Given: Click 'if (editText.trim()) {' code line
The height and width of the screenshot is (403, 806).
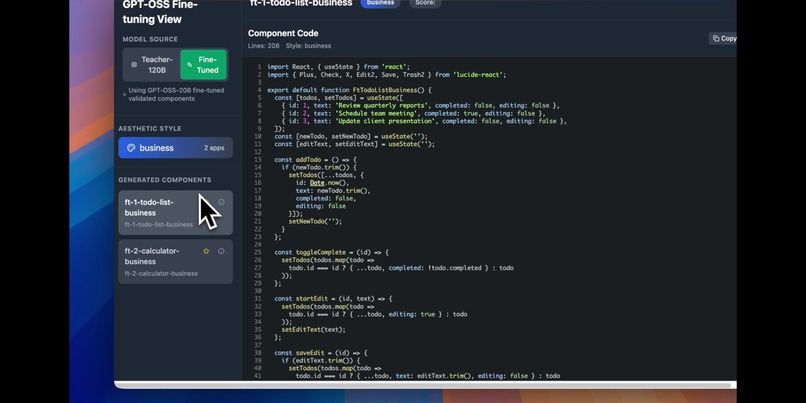Looking at the screenshot, I should 321,361.
